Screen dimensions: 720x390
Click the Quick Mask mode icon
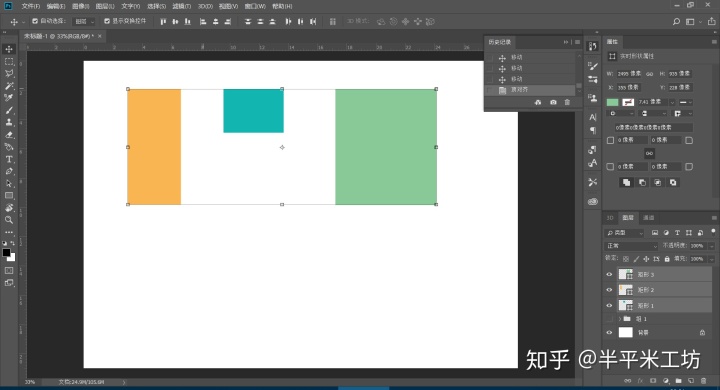point(9,271)
